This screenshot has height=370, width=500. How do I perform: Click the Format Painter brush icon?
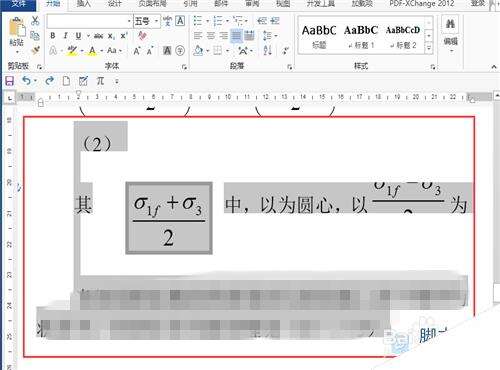35,50
